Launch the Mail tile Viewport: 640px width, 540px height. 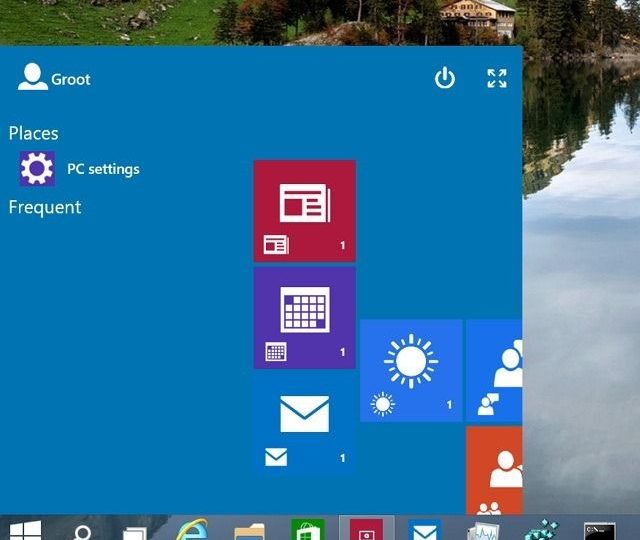click(304, 422)
